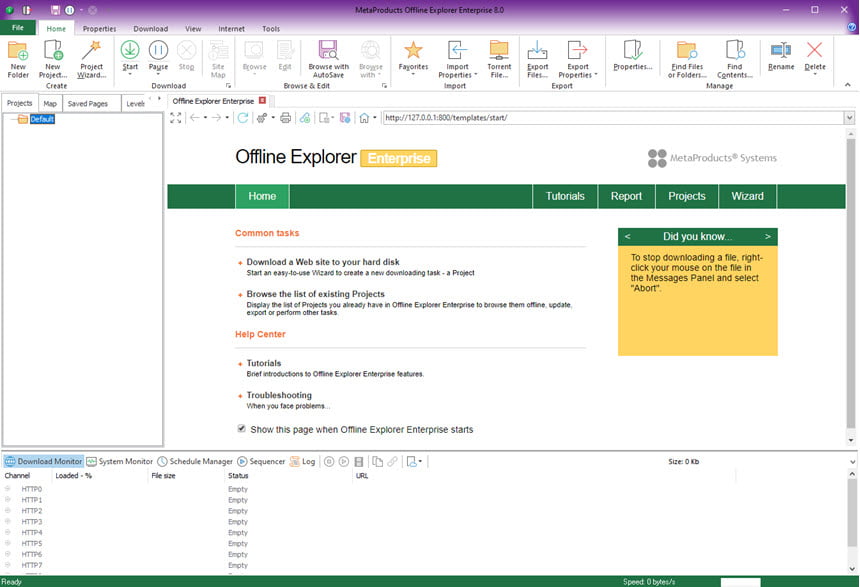Image resolution: width=860 pixels, height=587 pixels.
Task: Refresh the browser page
Action: point(242,118)
